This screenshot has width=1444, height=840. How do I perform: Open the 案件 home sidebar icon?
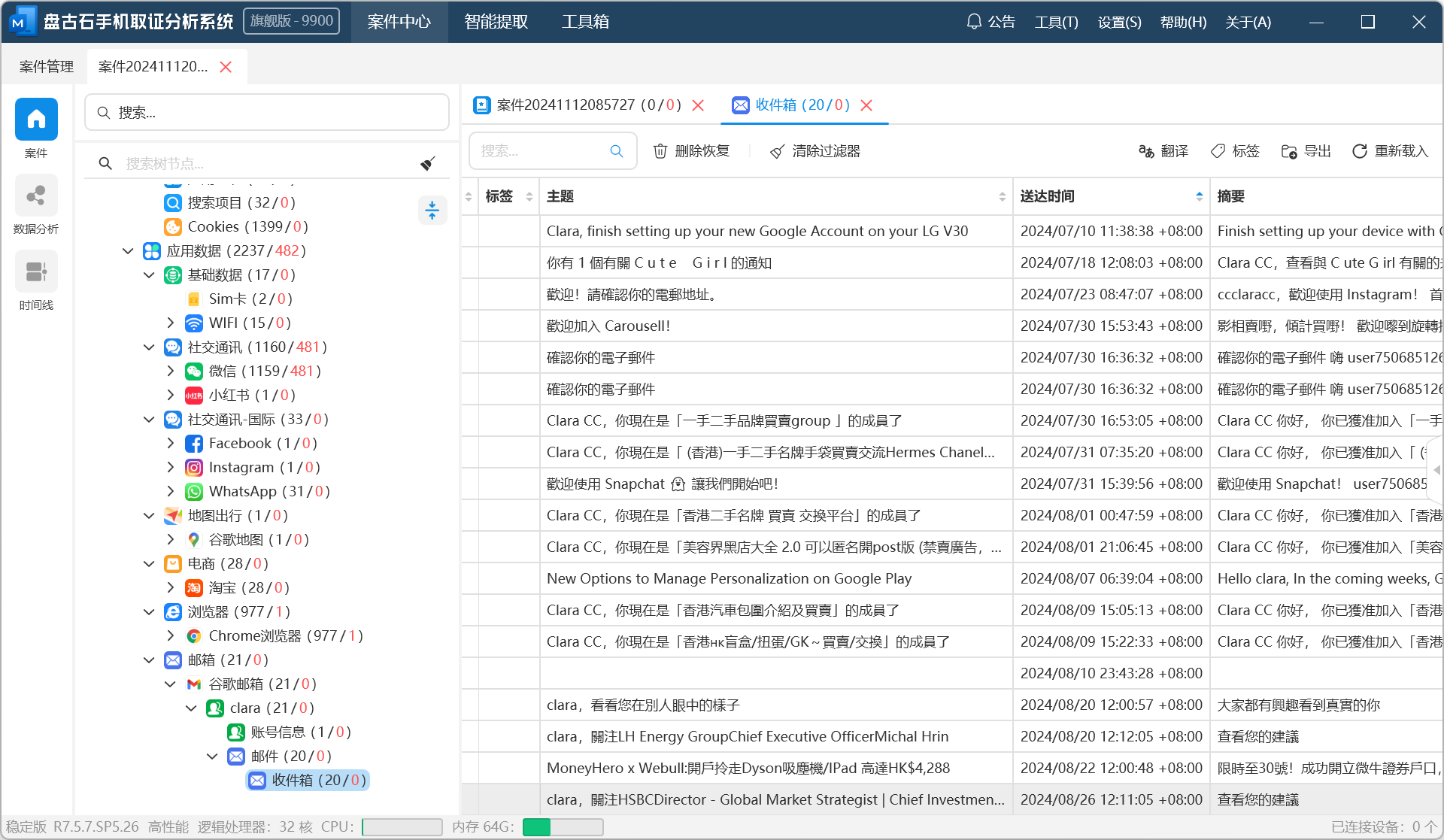(x=36, y=120)
